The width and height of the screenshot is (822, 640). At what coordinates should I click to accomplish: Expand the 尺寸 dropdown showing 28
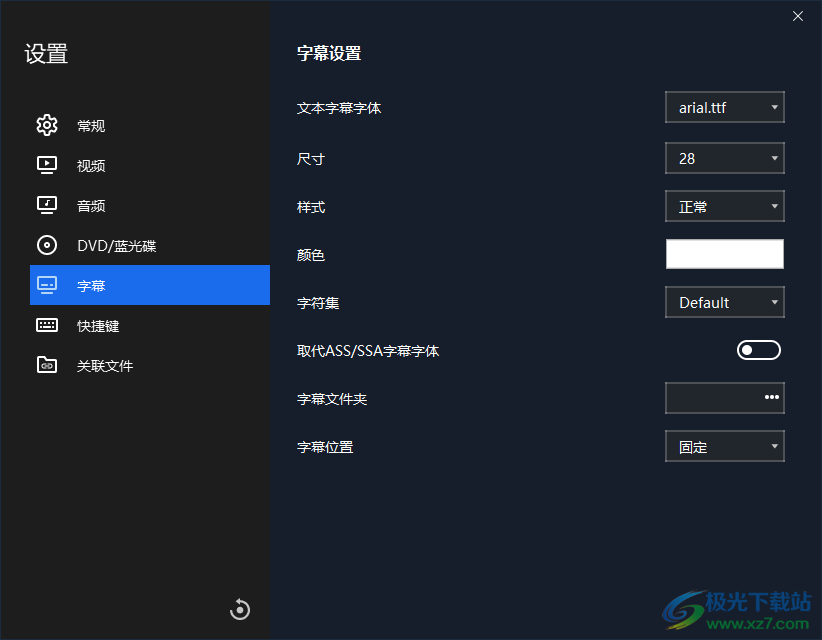pos(724,158)
